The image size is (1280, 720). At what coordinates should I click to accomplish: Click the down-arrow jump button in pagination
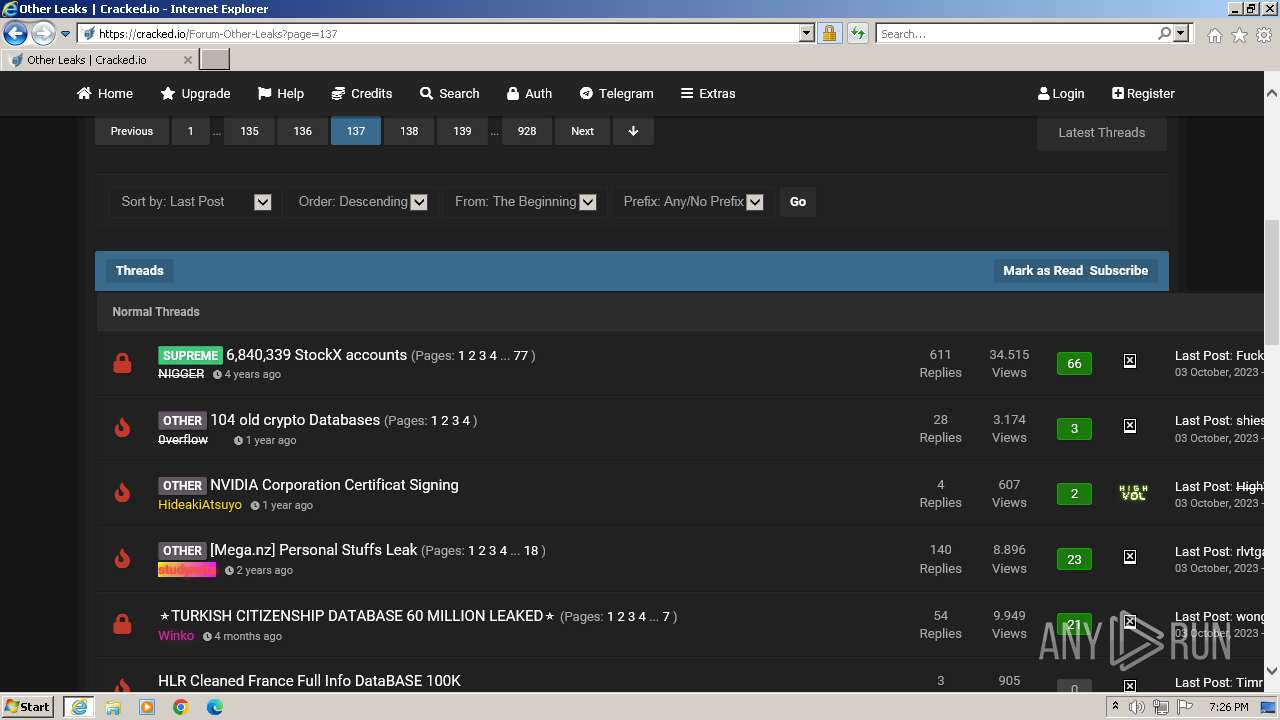click(633, 131)
